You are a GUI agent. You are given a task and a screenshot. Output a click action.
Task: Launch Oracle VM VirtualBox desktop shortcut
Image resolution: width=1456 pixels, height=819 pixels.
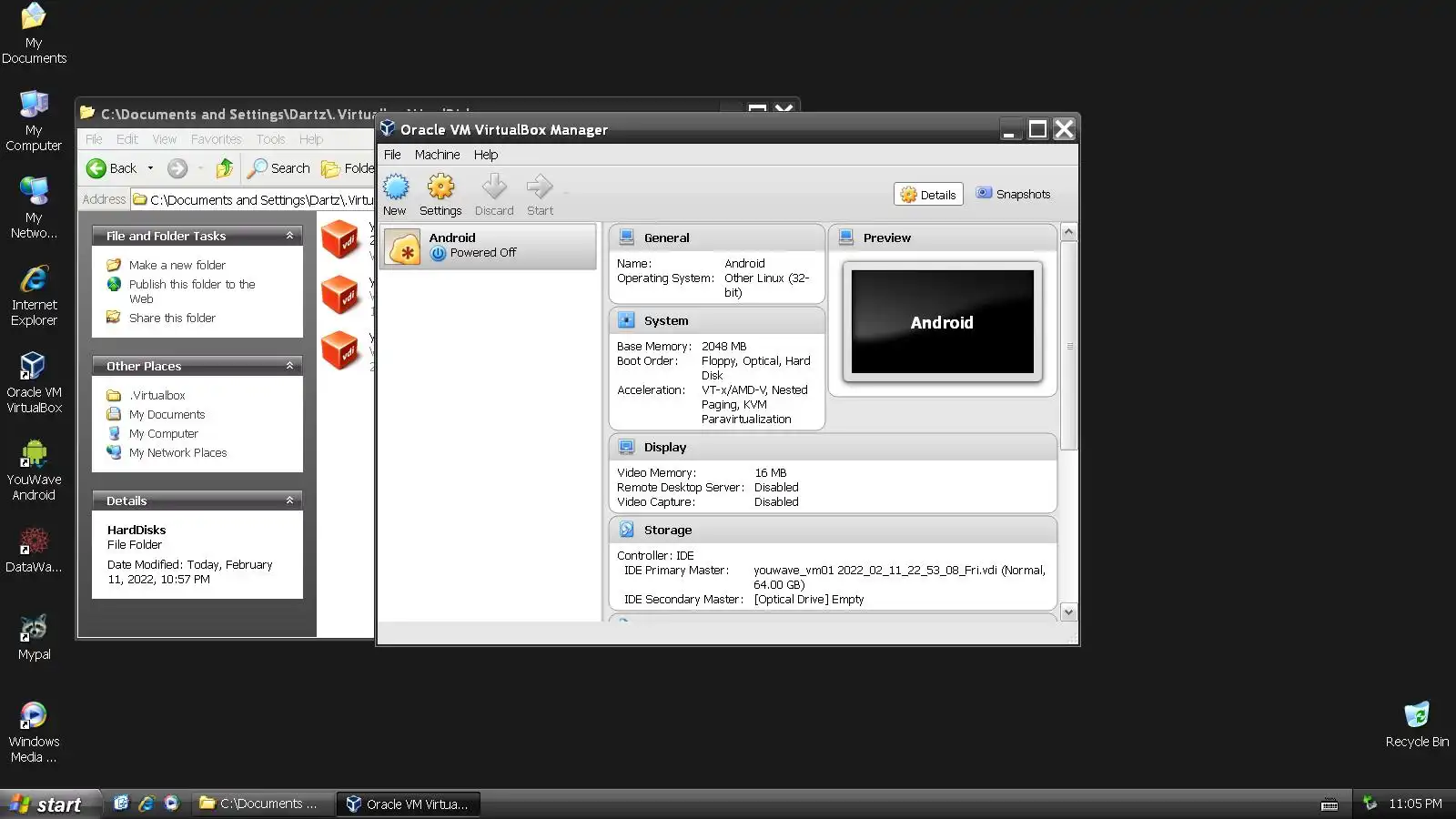(x=34, y=383)
